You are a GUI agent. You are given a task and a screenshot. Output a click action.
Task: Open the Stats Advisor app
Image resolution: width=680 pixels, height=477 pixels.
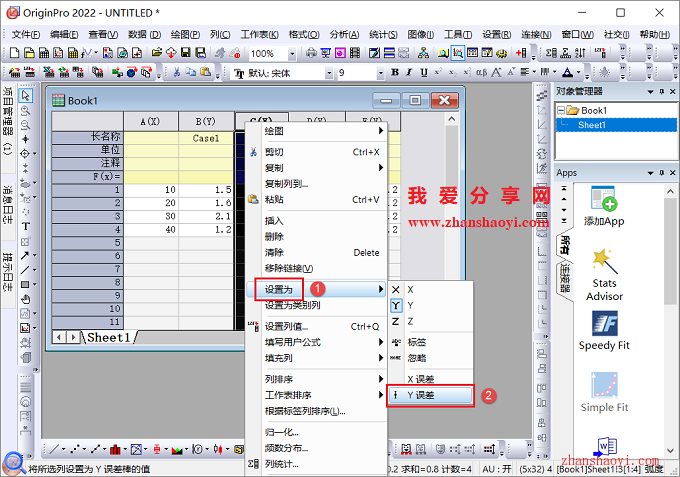604,275
